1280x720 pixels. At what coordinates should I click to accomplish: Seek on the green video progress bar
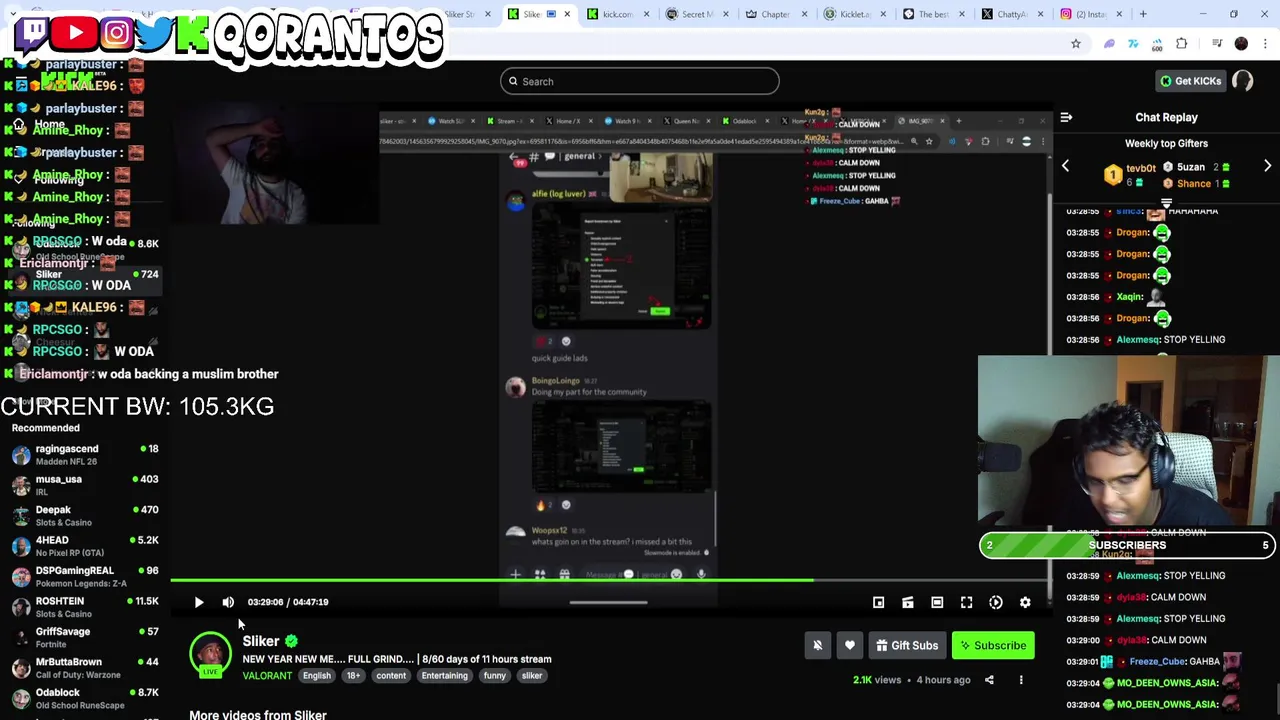[610, 579]
